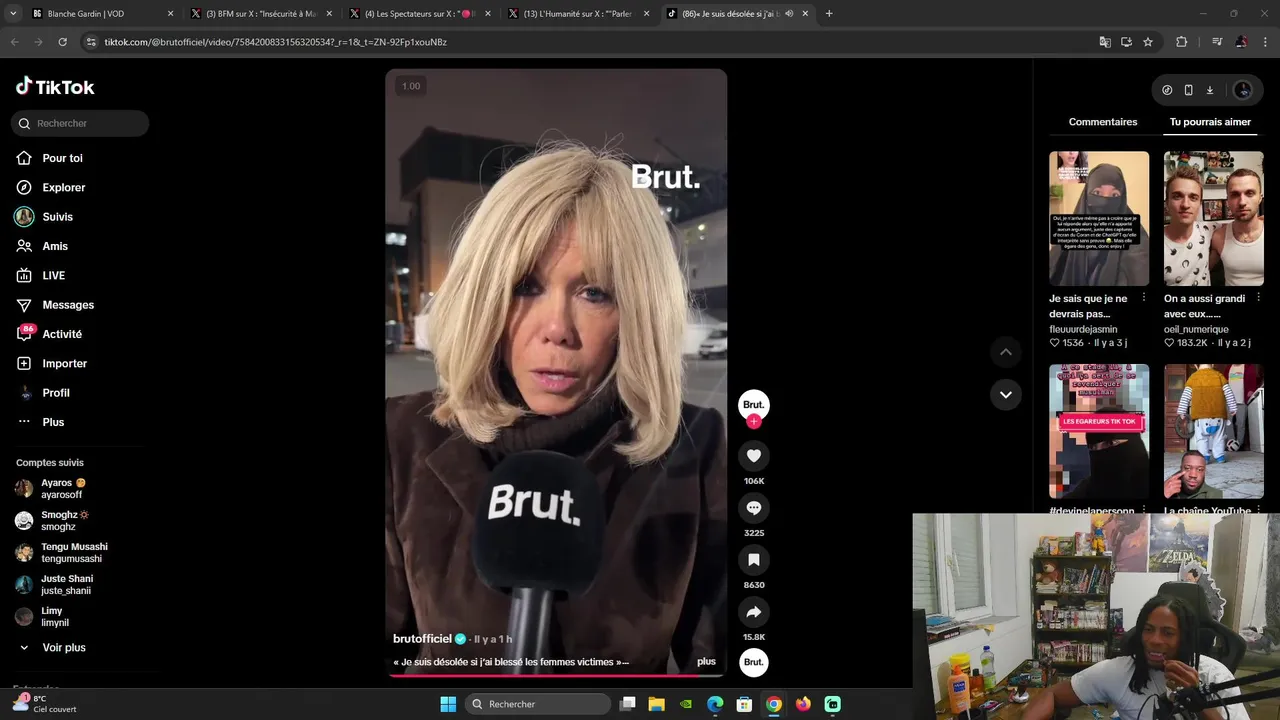Open Chrome media controls icon
The image size is (1280, 720).
tap(1217, 42)
